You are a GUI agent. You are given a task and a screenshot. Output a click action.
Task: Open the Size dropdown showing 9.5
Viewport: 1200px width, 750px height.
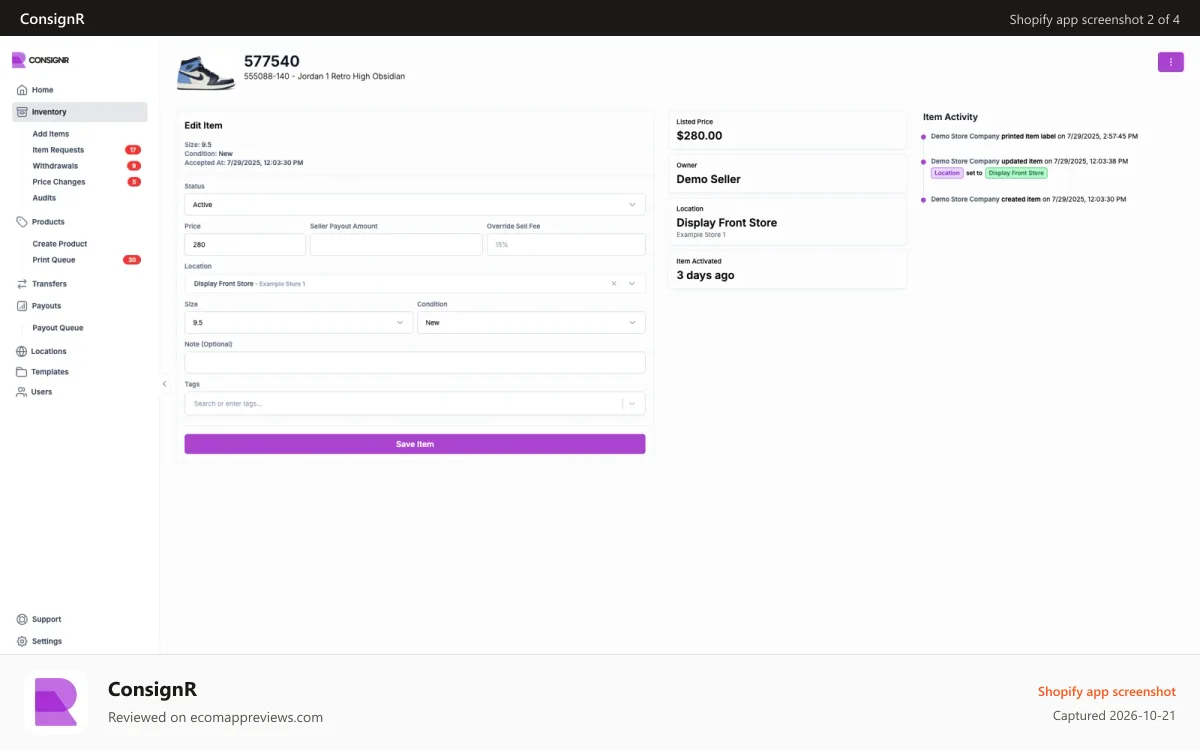(x=298, y=323)
